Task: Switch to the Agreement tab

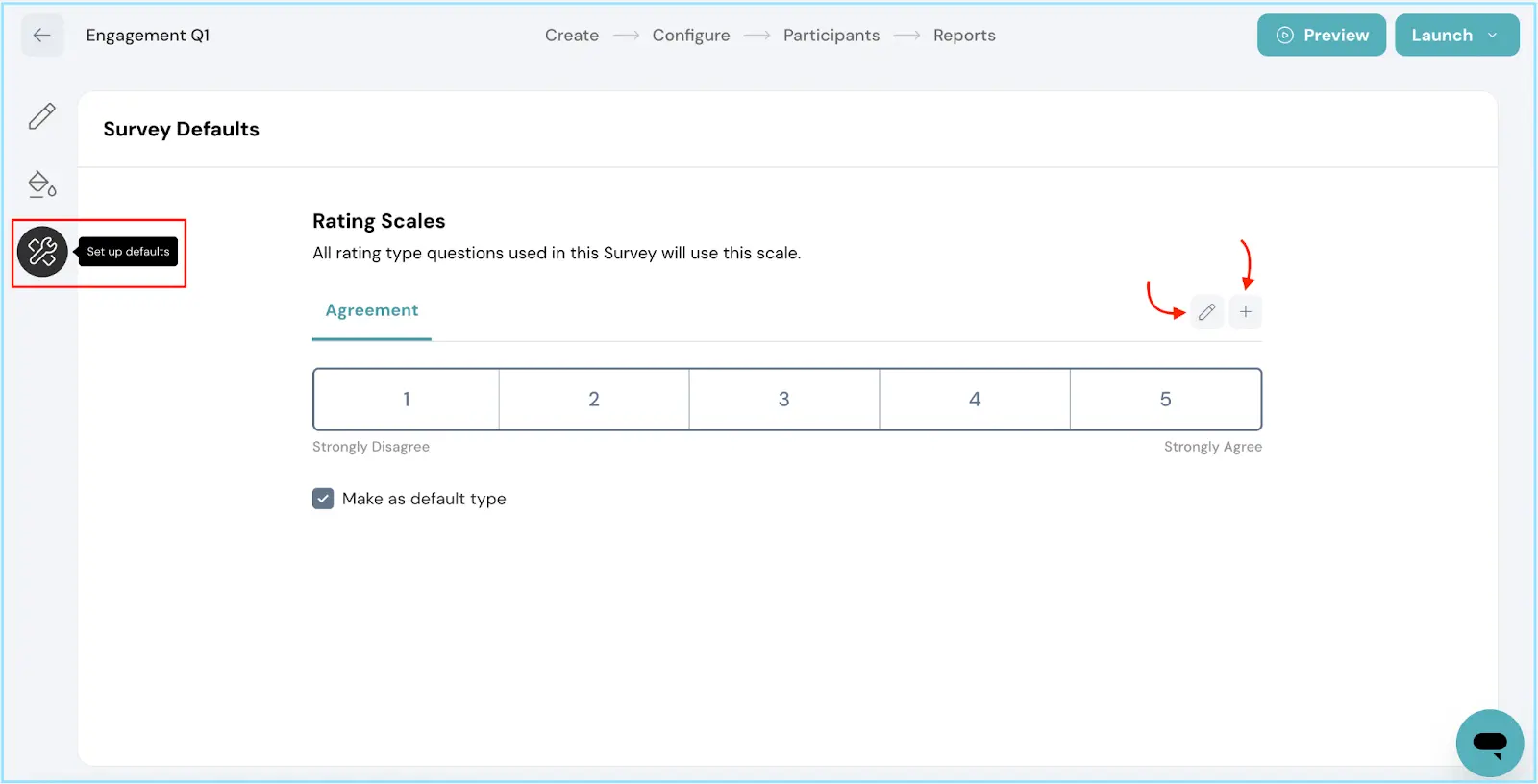Action: coord(371,310)
